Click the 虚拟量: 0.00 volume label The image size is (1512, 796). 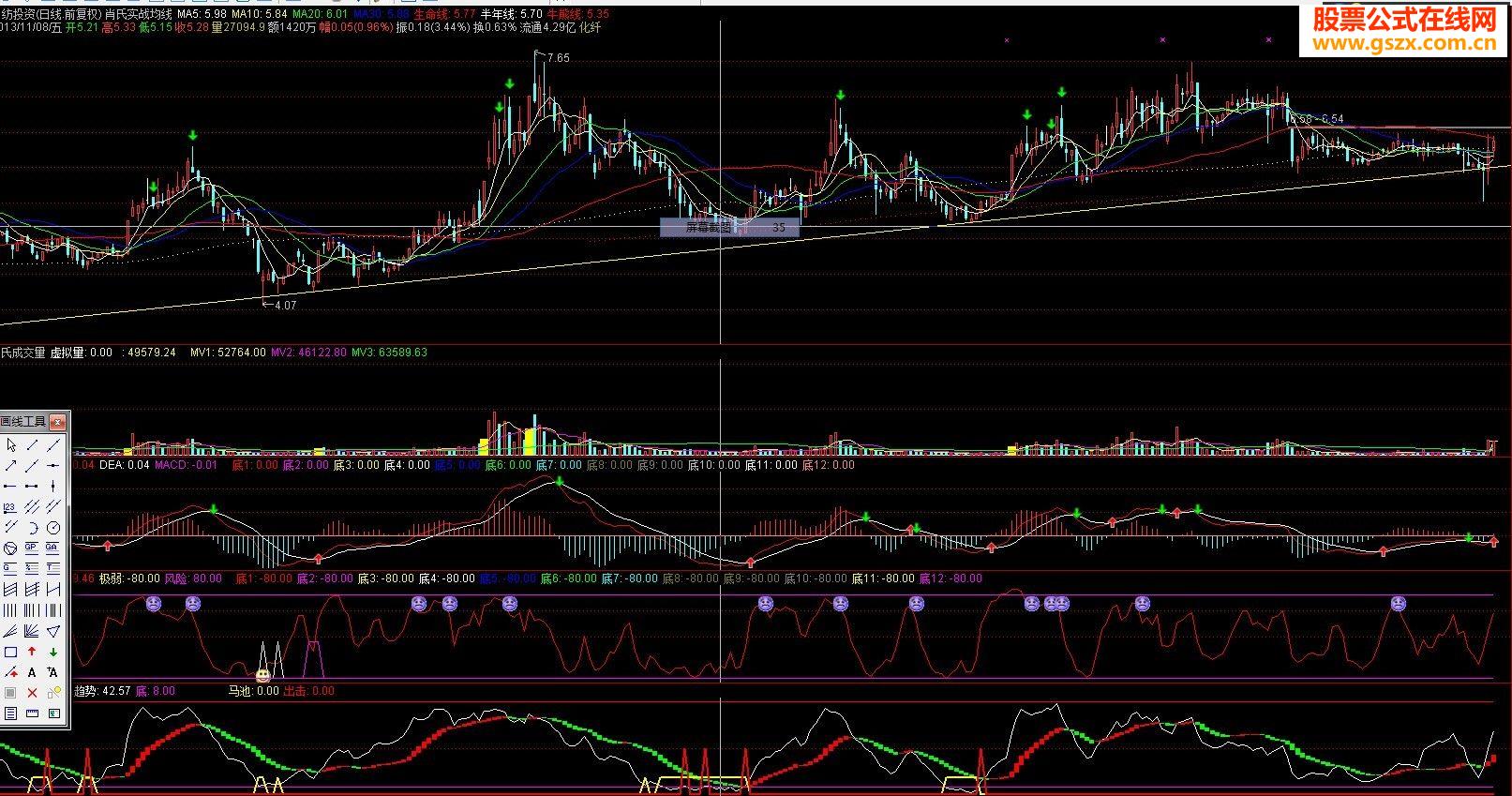point(81,353)
